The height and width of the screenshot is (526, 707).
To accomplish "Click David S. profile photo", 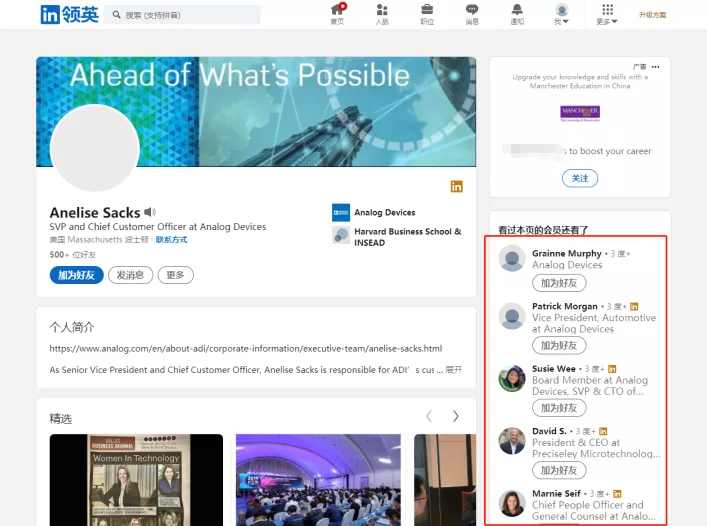I will coord(512,441).
